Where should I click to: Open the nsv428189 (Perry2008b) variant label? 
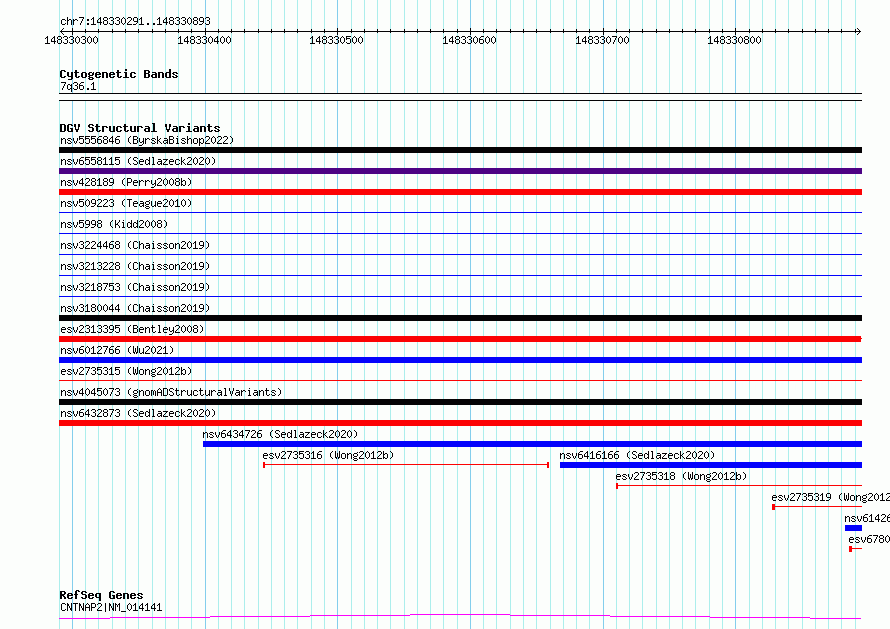[x=126, y=182]
